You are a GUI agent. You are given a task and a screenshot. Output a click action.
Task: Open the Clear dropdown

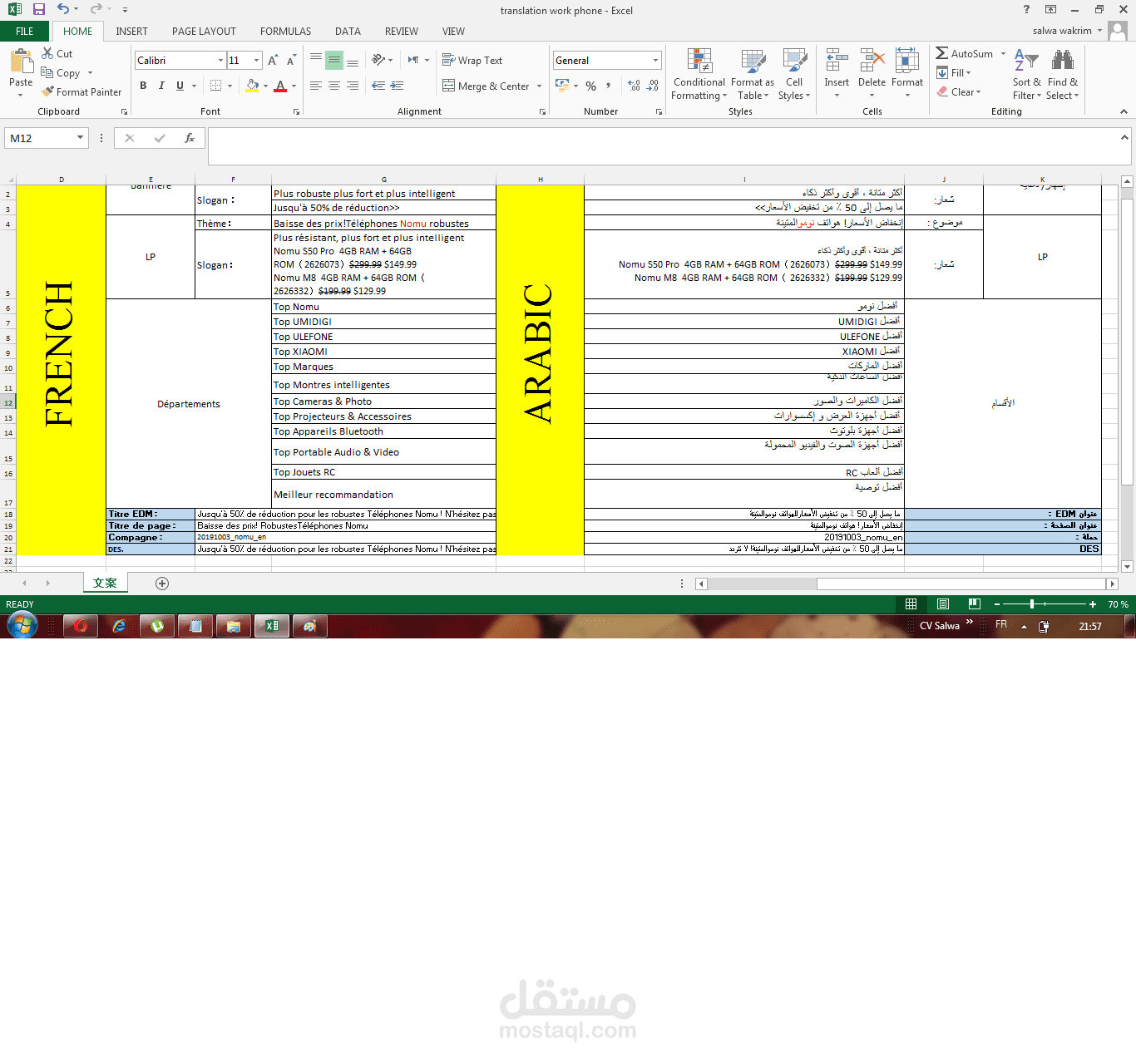coord(959,91)
